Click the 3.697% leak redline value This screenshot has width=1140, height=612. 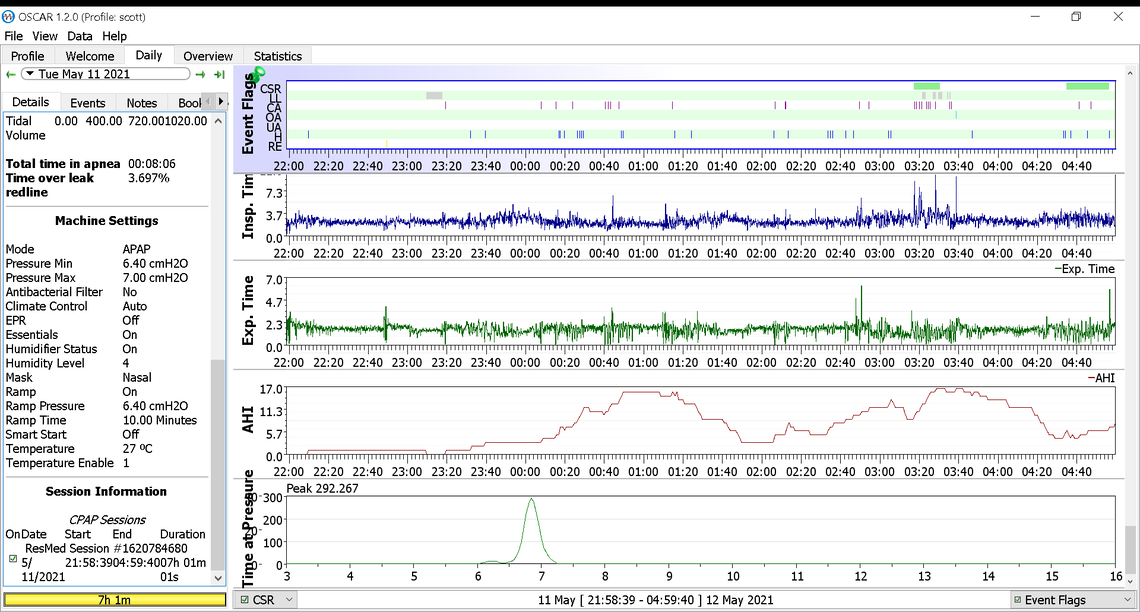click(x=148, y=178)
